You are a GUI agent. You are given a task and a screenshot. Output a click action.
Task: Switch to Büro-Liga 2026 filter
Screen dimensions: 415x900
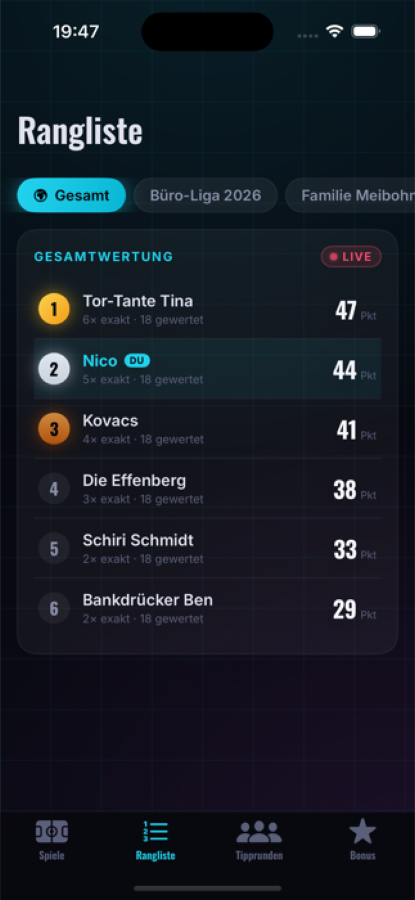coord(205,195)
